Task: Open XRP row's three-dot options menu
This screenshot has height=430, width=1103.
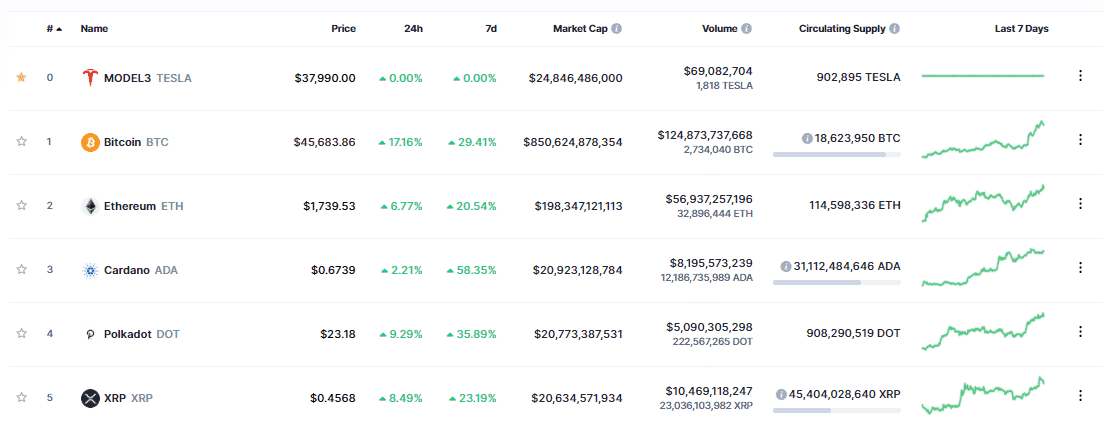Action: [1080, 396]
